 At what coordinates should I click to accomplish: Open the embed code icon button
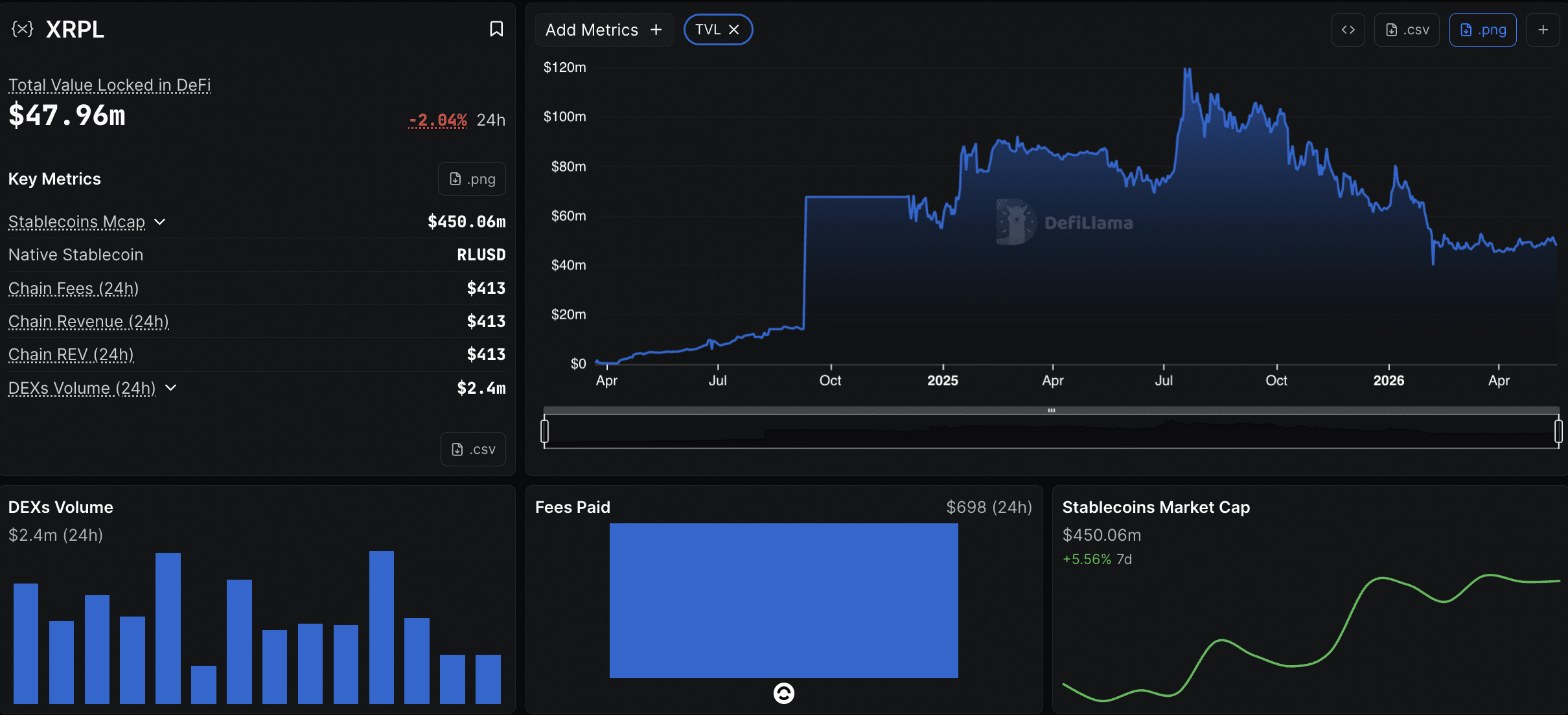pyautogui.click(x=1348, y=30)
